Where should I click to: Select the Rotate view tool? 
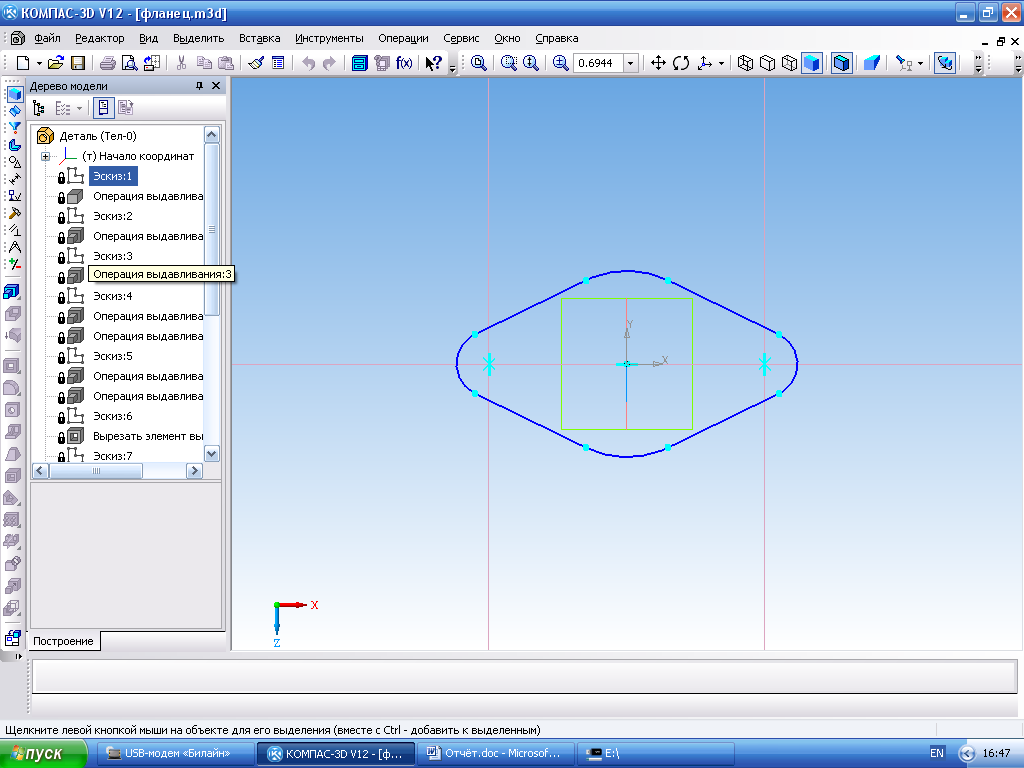681,63
